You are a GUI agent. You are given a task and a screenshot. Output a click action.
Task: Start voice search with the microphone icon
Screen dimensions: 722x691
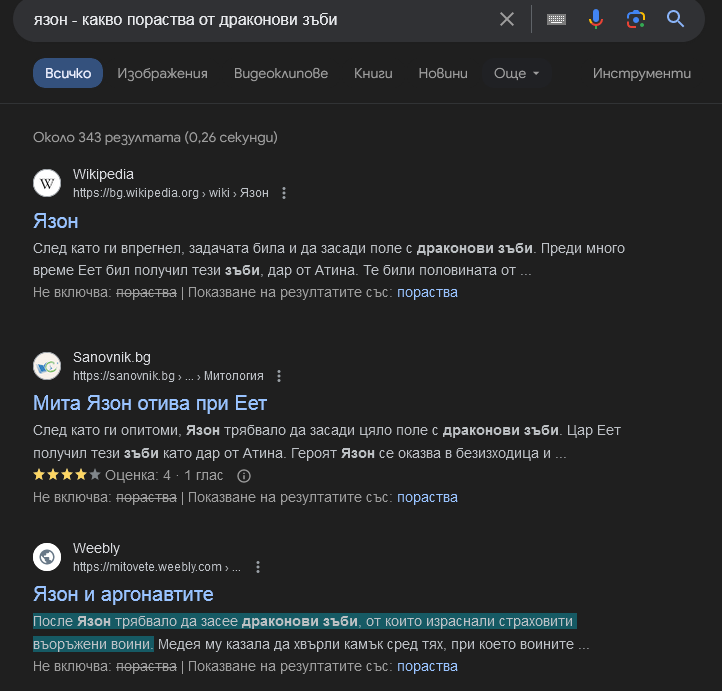[x=596, y=19]
